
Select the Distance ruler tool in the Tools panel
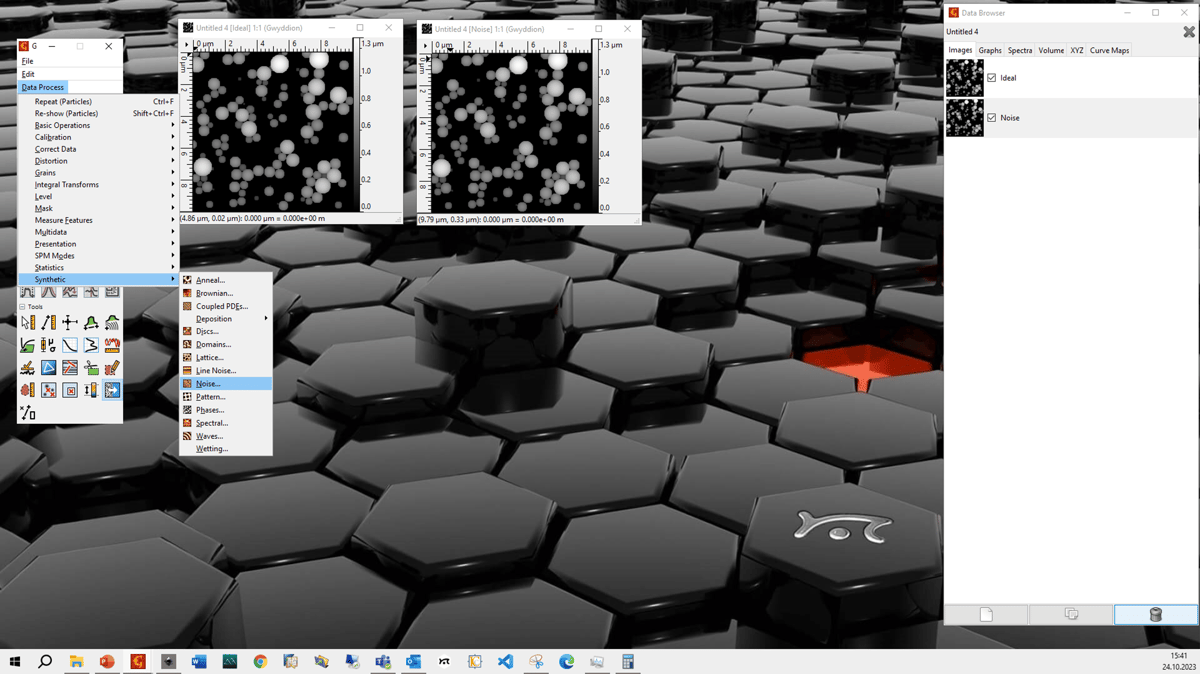tap(48, 323)
